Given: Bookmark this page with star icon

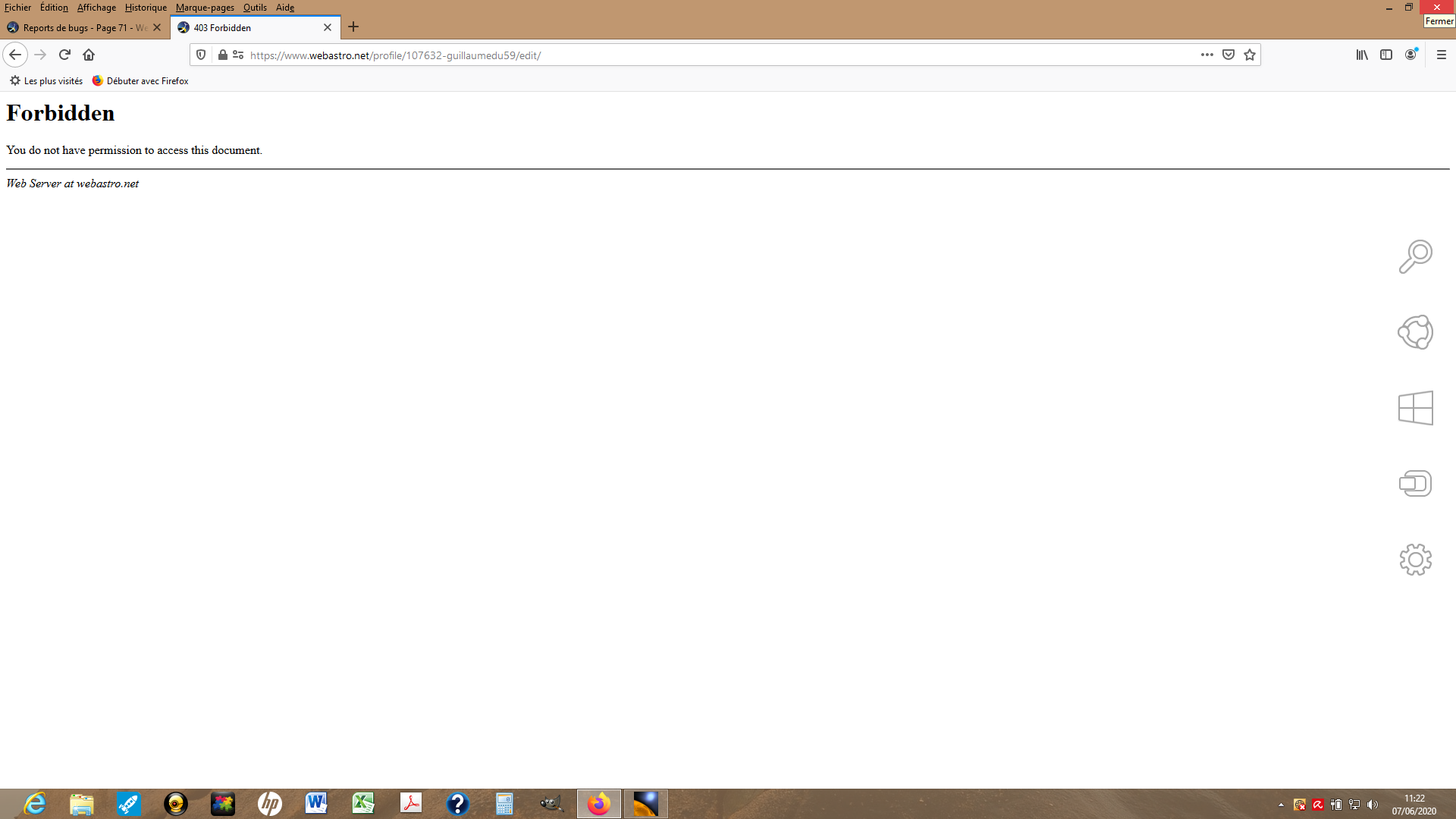Looking at the screenshot, I should (x=1250, y=55).
